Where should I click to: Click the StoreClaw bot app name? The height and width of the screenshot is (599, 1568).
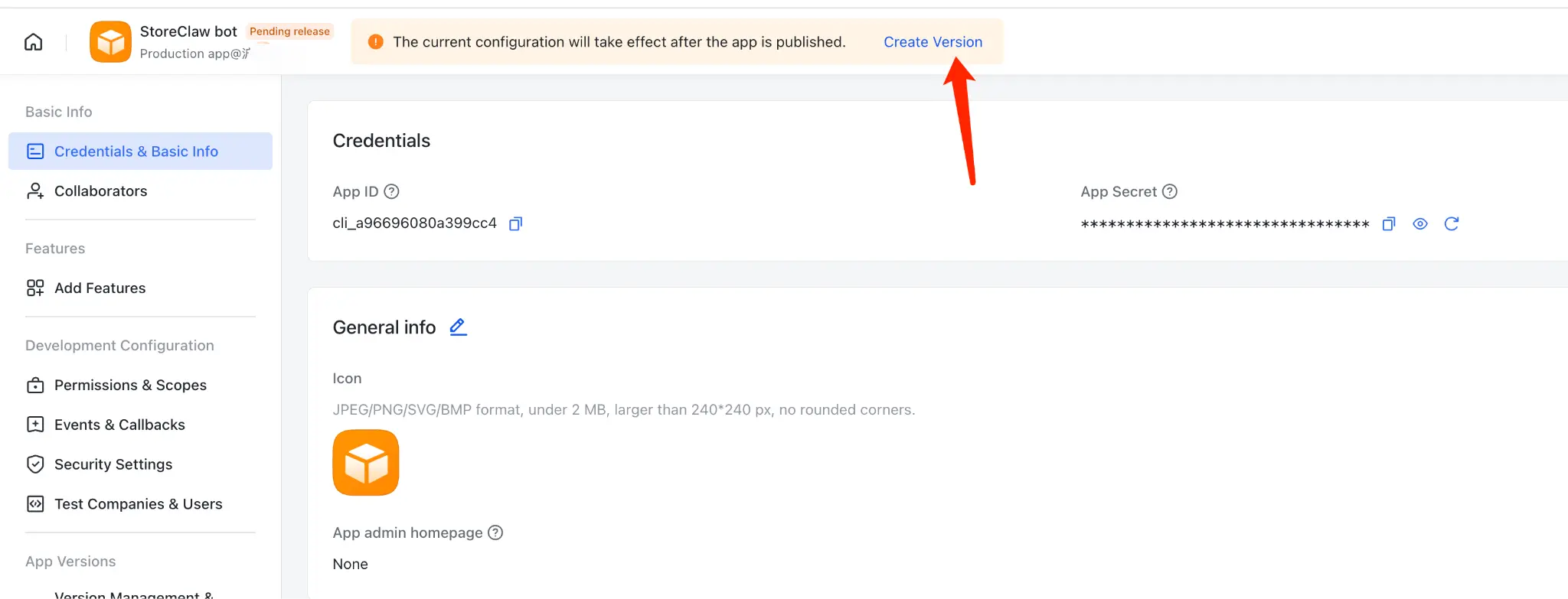coord(188,31)
